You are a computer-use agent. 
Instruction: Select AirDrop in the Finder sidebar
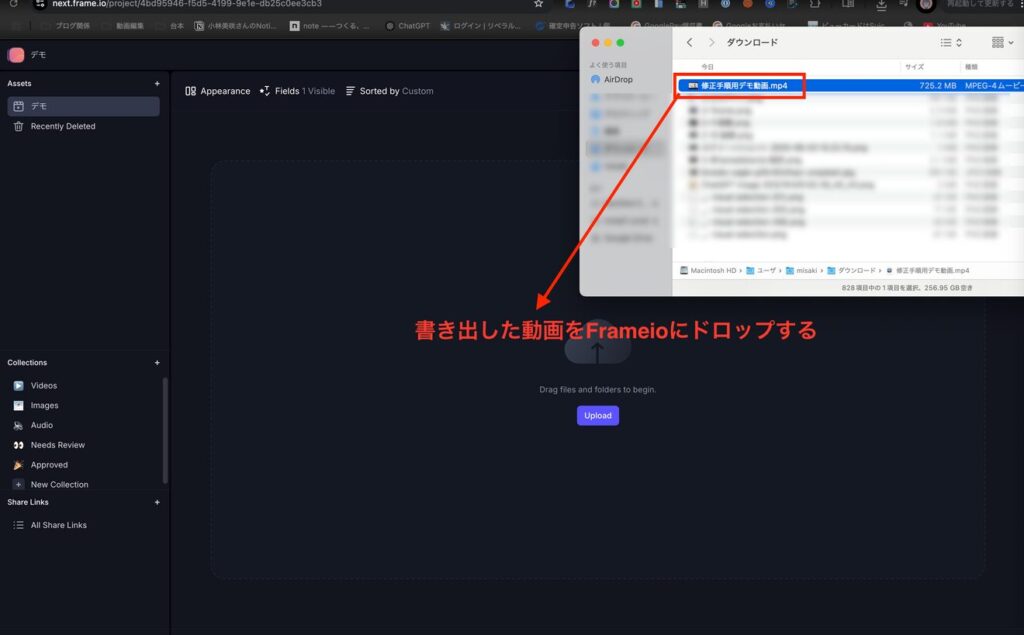point(612,79)
